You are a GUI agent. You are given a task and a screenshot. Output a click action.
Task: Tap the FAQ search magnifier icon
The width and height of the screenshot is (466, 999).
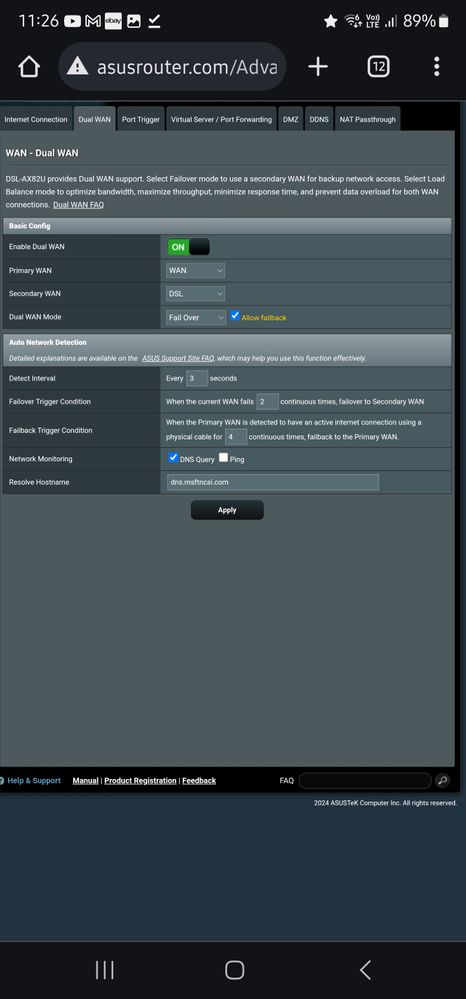(442, 780)
